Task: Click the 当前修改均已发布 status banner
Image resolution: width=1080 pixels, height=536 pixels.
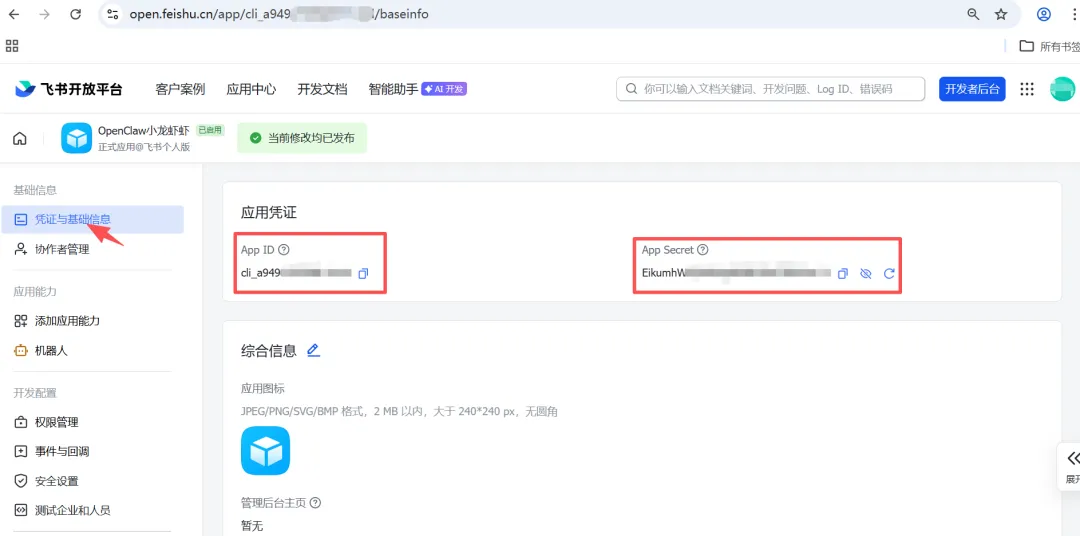Action: click(x=302, y=138)
